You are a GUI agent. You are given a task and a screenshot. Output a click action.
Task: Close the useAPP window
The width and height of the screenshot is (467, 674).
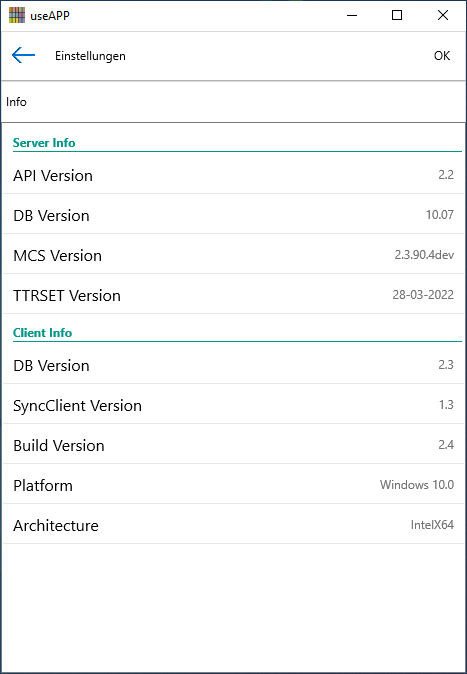pyautogui.click(x=442, y=15)
